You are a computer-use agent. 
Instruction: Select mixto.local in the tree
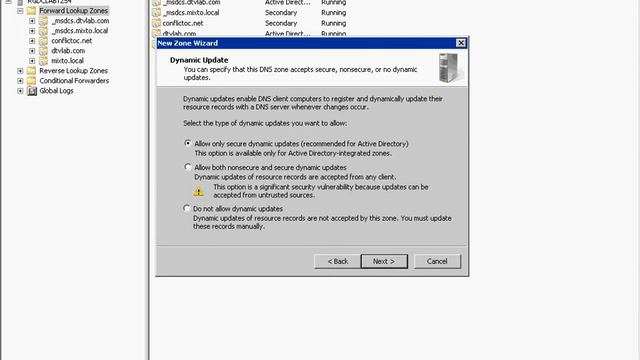point(67,61)
